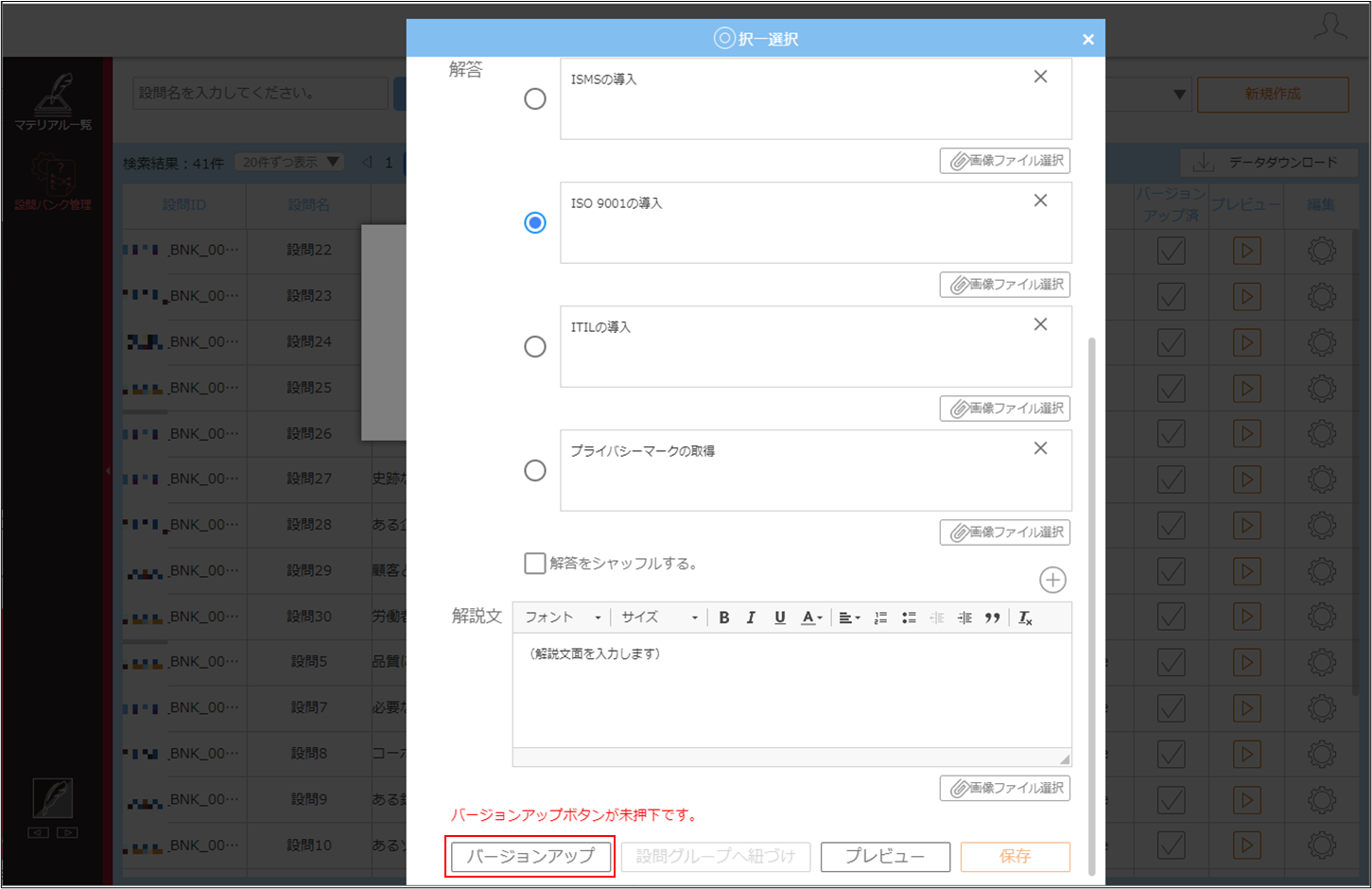The height and width of the screenshot is (889, 1372).
Task: Open the 20件ずつ表示 dropdown
Action: tap(288, 163)
